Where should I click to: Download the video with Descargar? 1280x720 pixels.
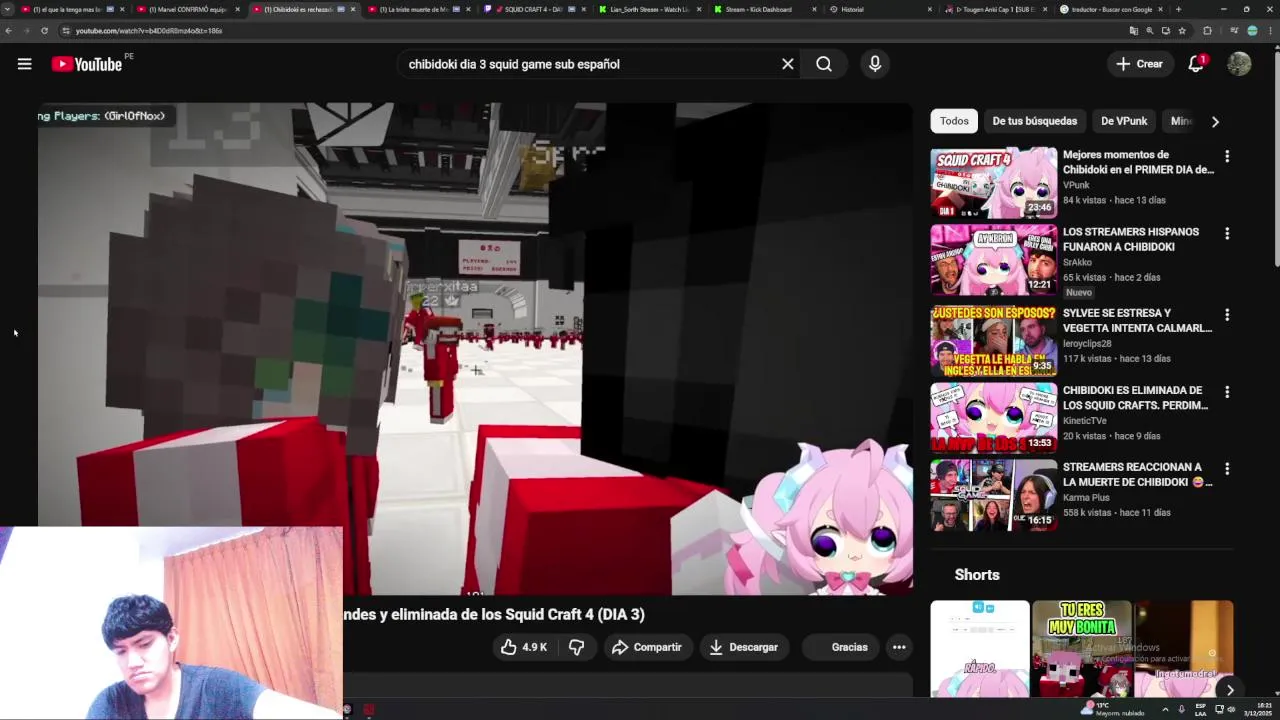[x=743, y=647]
